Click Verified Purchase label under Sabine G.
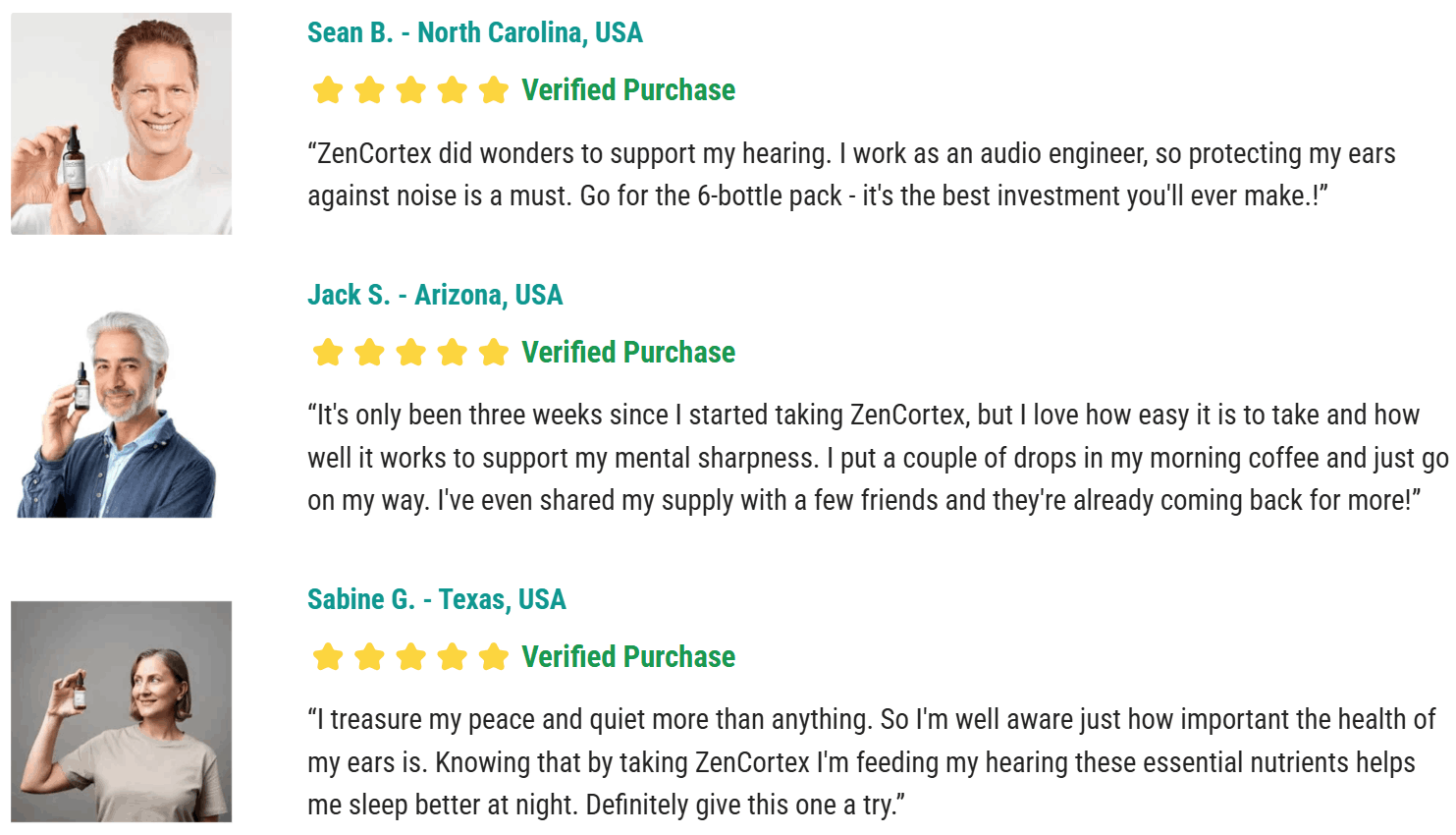Screen dimensions: 1456x835 (628, 657)
